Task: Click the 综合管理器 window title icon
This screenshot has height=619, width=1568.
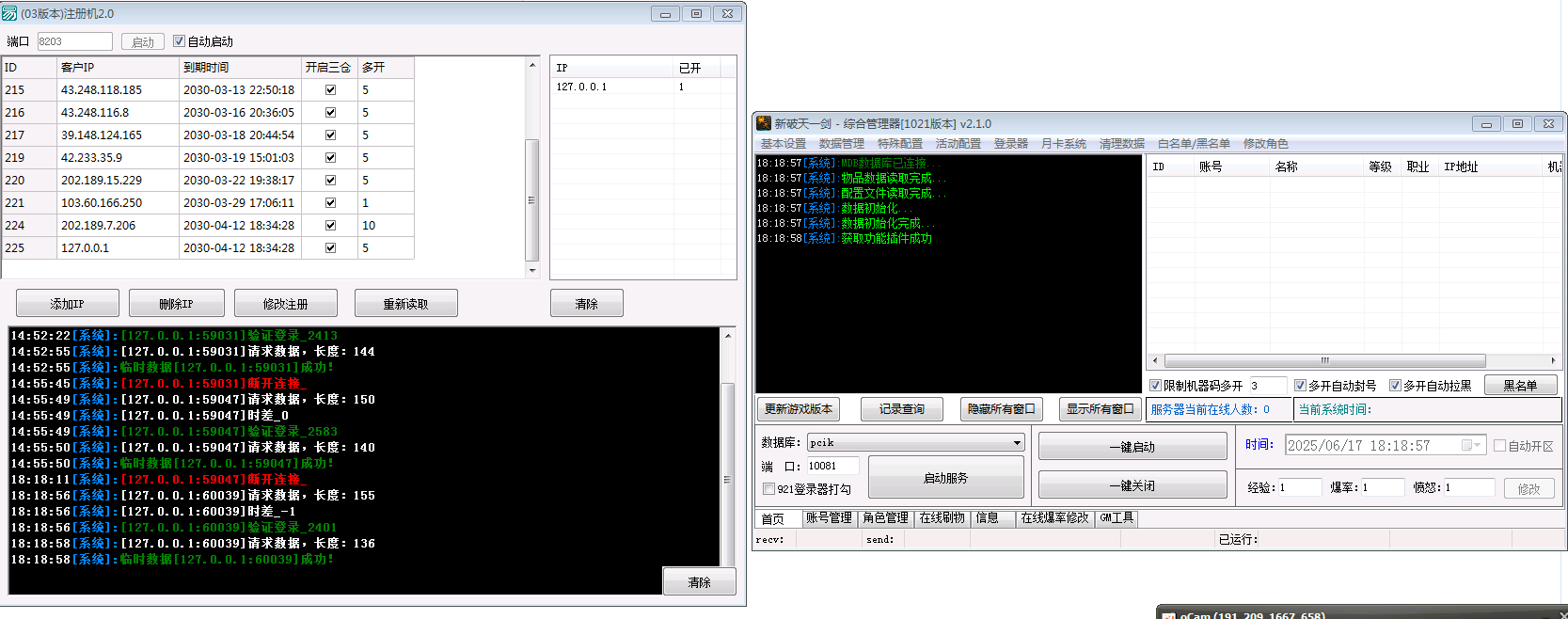Action: [764, 123]
